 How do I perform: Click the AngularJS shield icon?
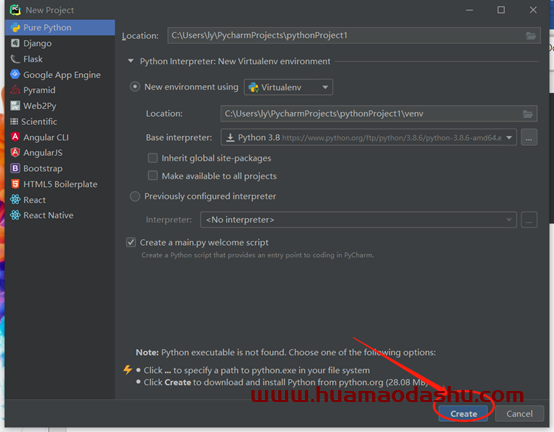pyautogui.click(x=15, y=152)
